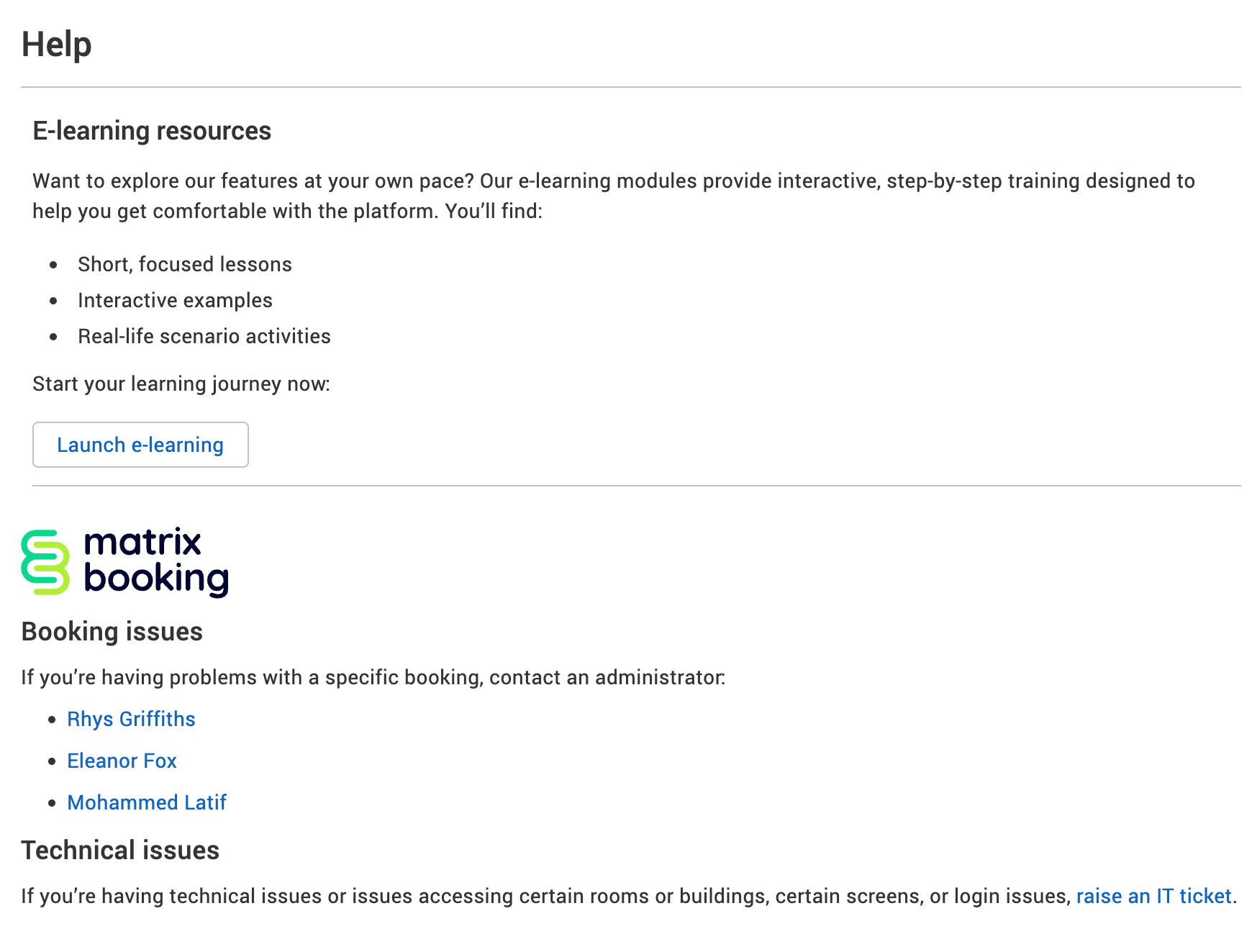Screen dimensions: 1257x952
Task: Contact administrator Eleanor Fox
Action: pos(122,761)
